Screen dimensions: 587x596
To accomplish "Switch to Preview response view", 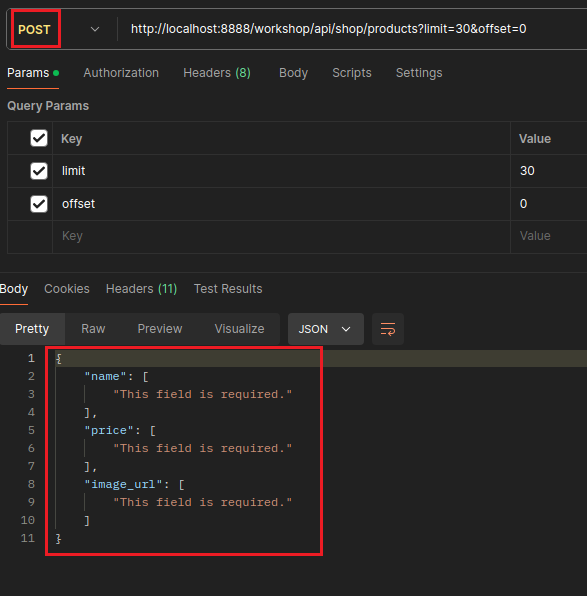I will click(160, 329).
